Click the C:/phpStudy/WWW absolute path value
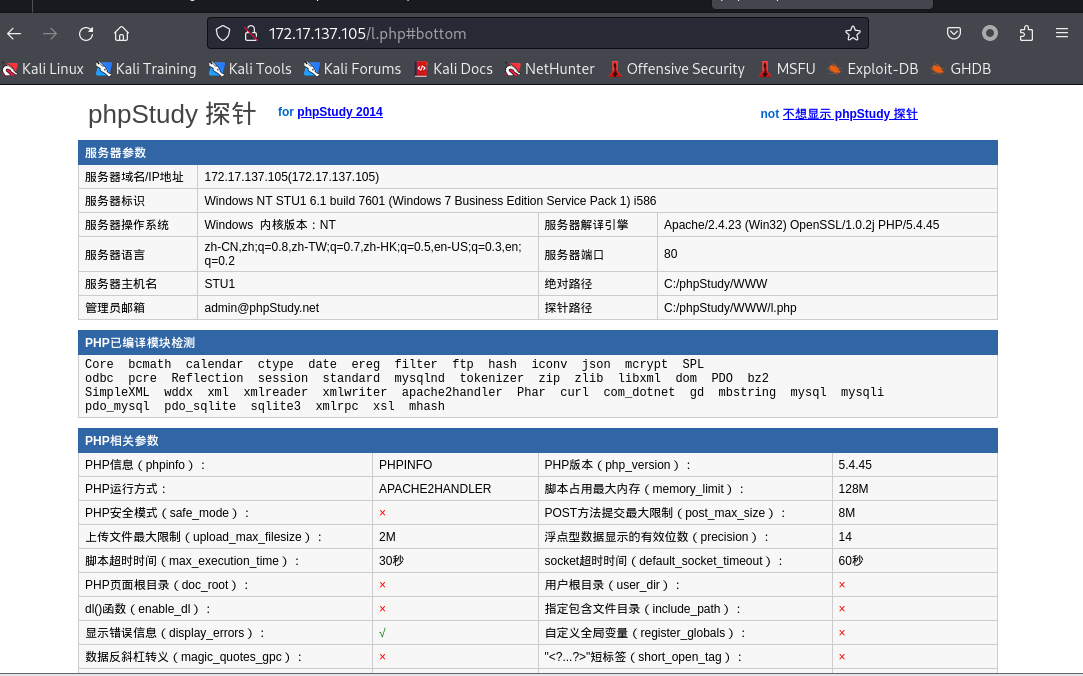This screenshot has height=676, width=1083. click(715, 284)
